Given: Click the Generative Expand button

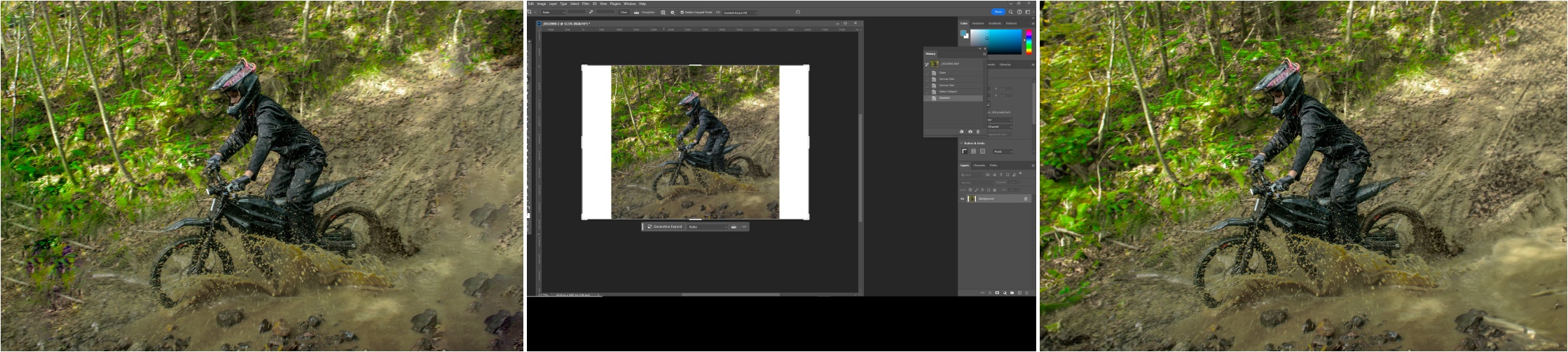Looking at the screenshot, I should pos(664,226).
